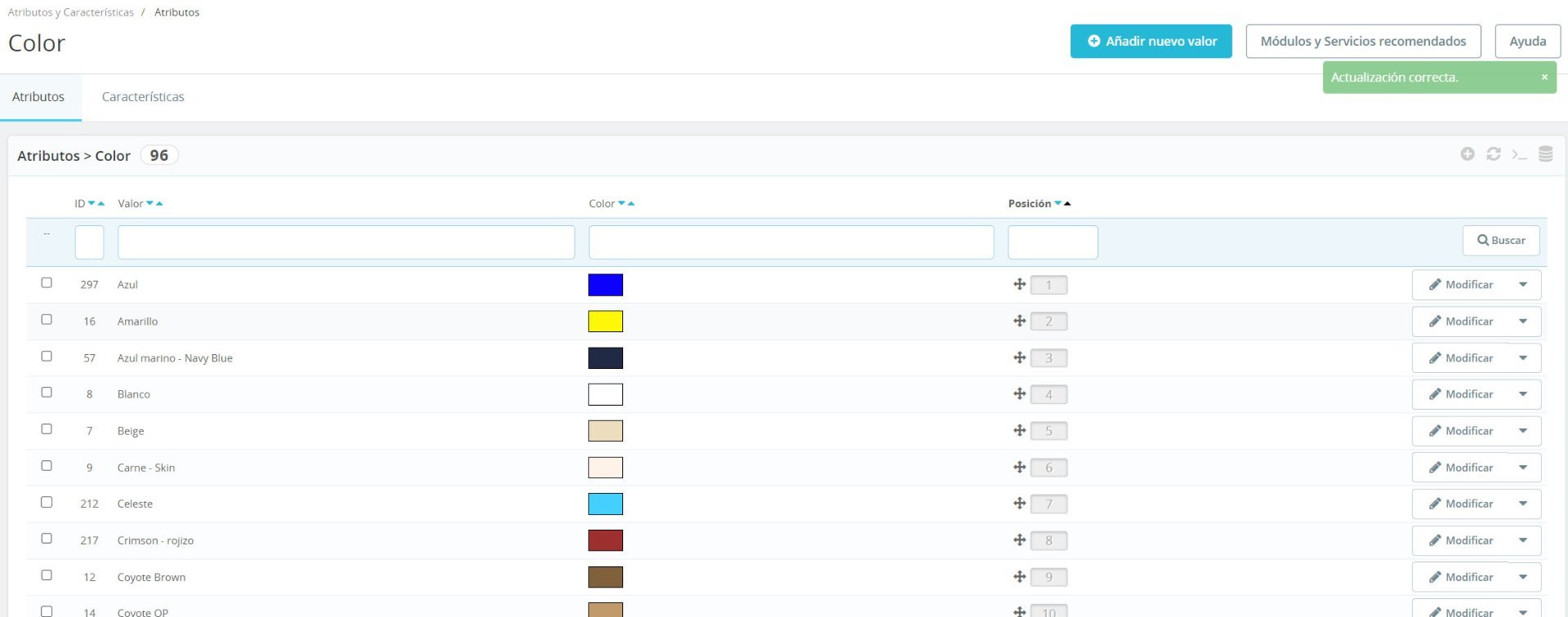Viewport: 1568px width, 617px height.
Task: Click the add new plus icon in panel header
Action: [x=1468, y=154]
